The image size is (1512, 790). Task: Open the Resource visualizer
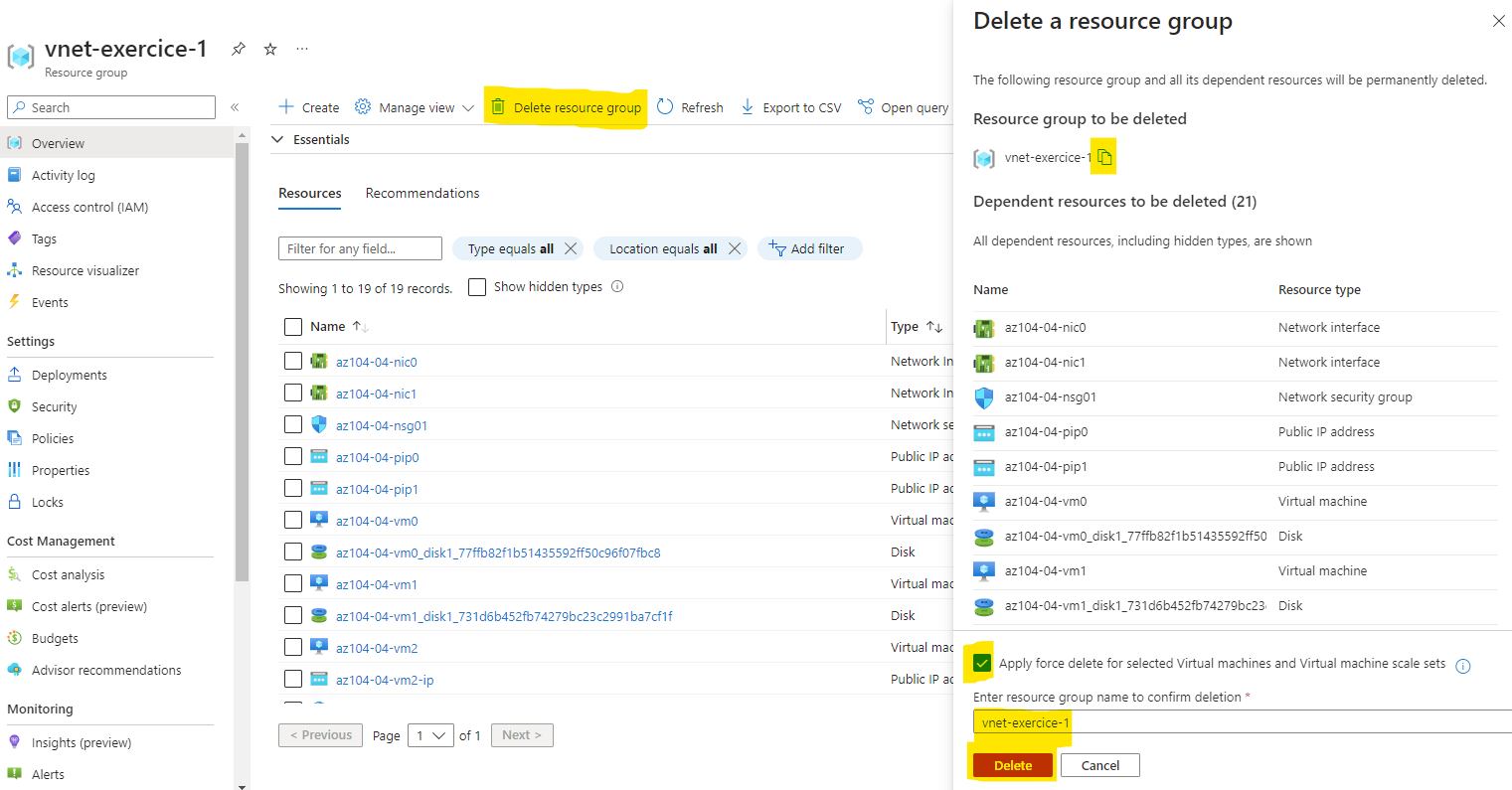[85, 270]
